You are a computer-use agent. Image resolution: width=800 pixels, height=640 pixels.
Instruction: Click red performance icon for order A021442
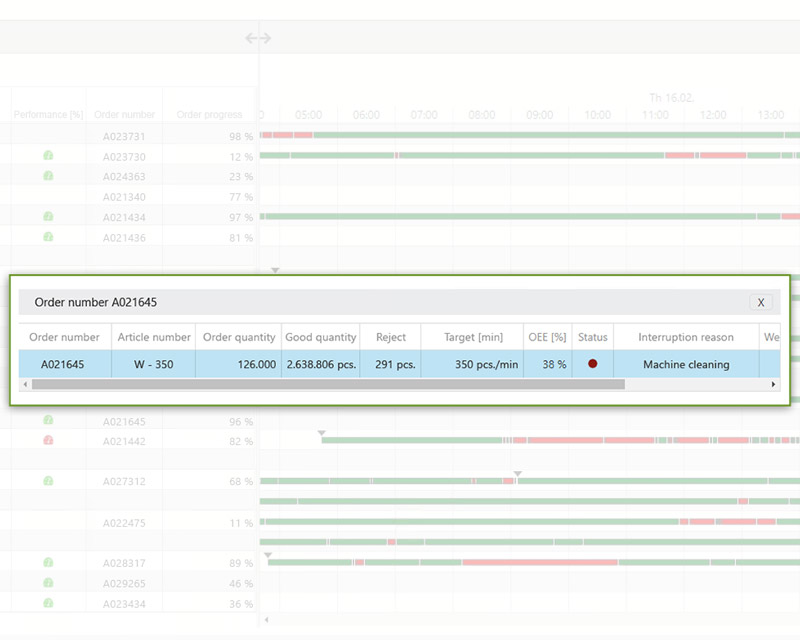click(x=48, y=441)
